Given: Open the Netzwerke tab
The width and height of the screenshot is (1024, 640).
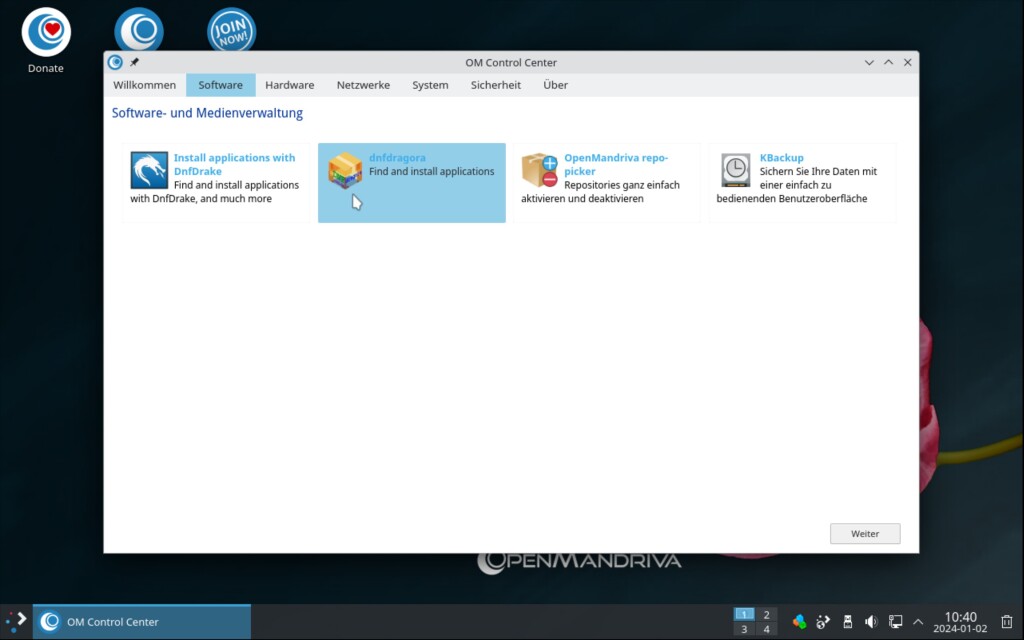Looking at the screenshot, I should pos(363,85).
